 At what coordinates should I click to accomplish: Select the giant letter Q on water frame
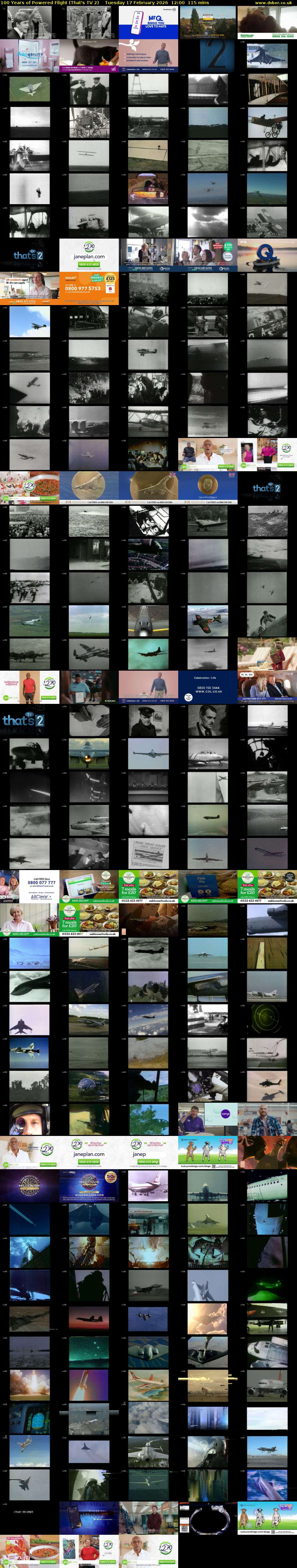click(267, 255)
